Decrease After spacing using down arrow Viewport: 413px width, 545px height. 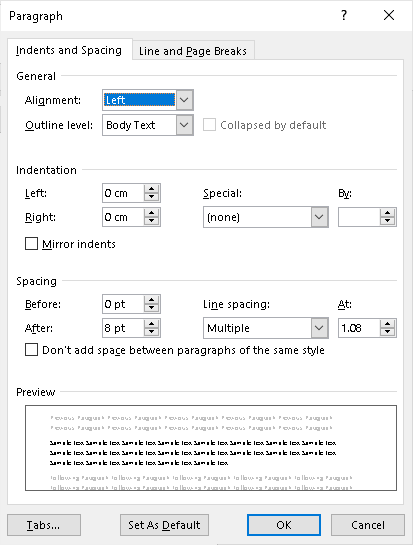152,332
